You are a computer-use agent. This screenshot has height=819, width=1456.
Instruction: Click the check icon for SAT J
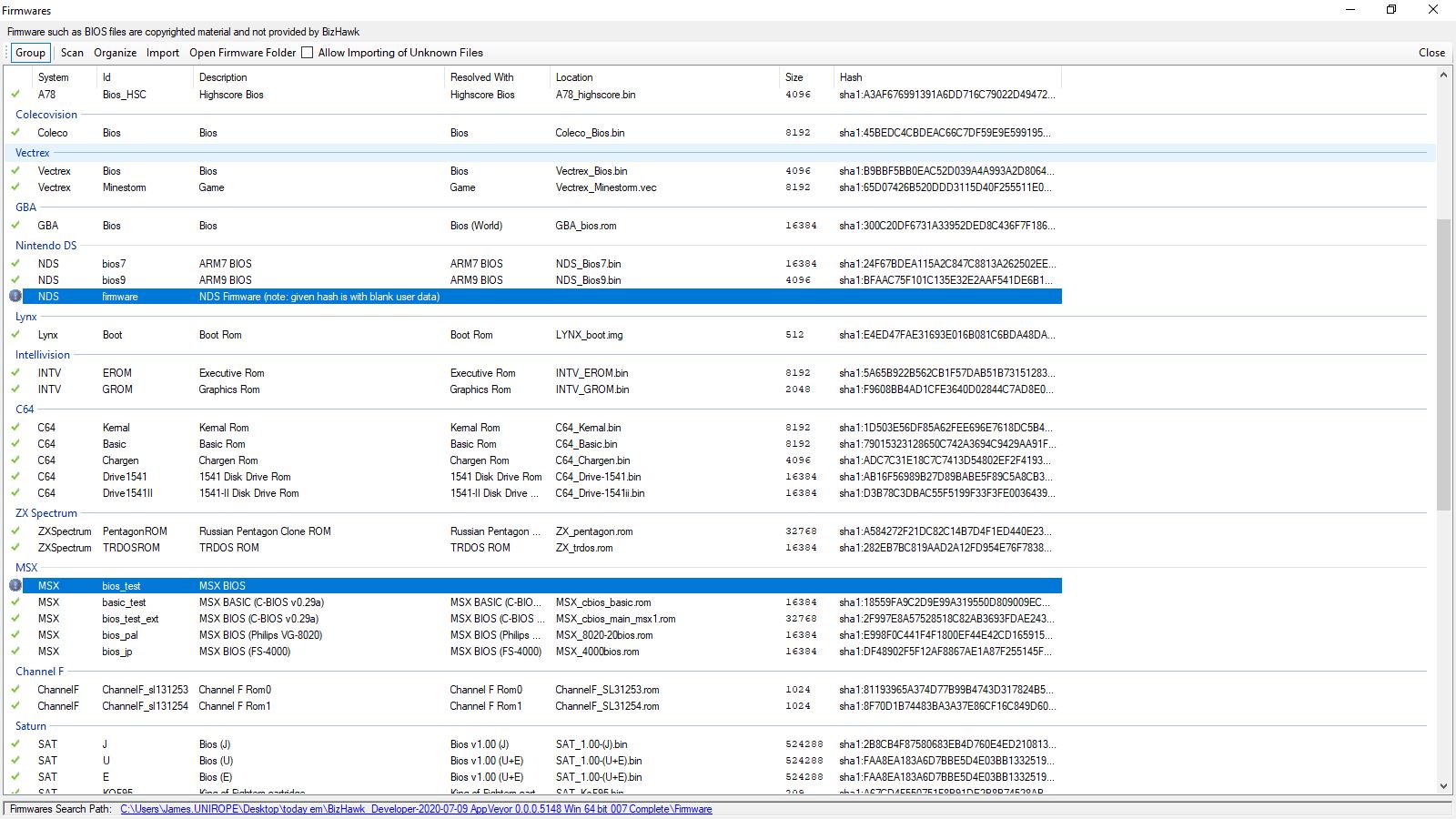pyautogui.click(x=15, y=743)
